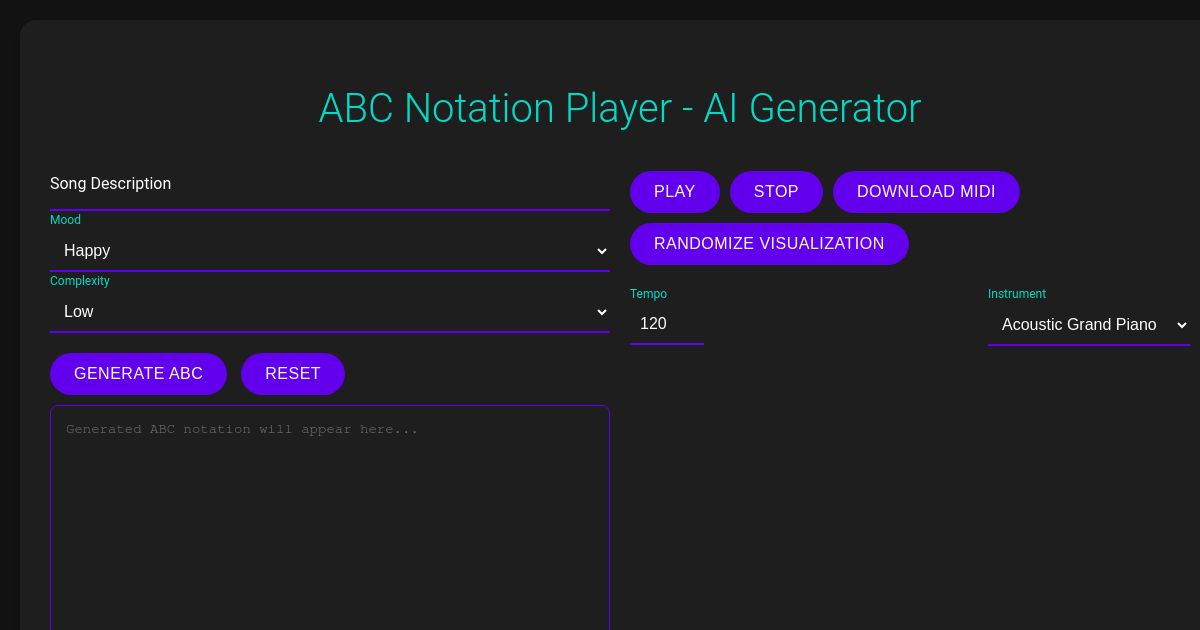The image size is (1200, 630).
Task: Open the Mood dropdown showing Happy
Action: click(x=330, y=251)
